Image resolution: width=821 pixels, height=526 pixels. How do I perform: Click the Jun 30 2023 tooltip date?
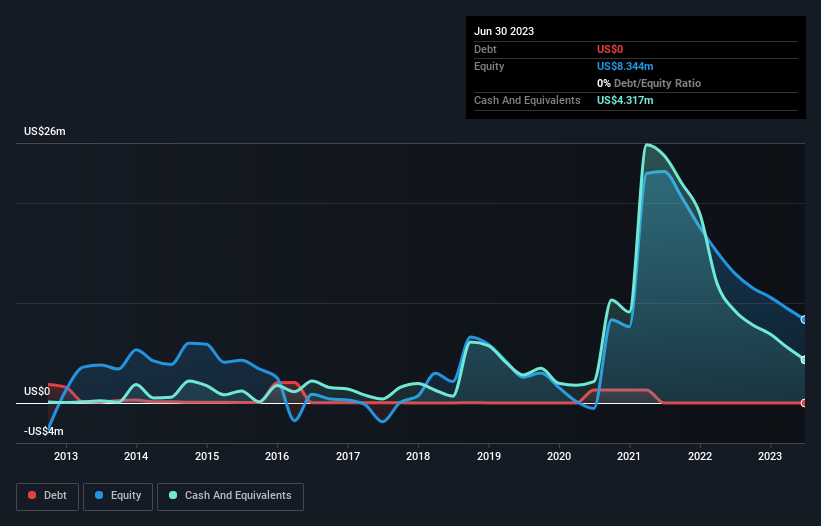point(504,31)
